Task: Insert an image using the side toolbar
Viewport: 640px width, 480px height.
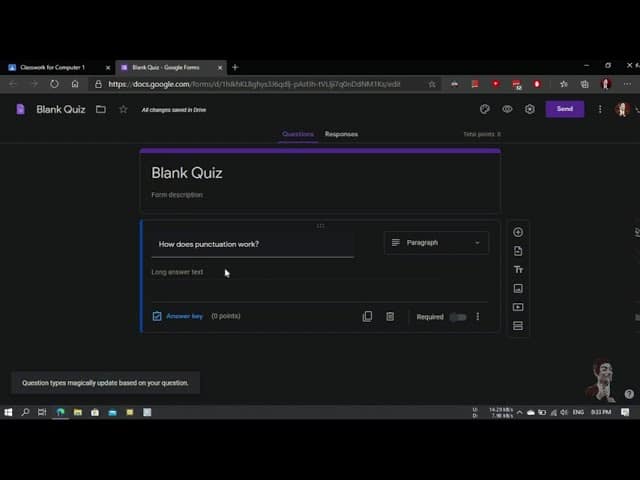Action: 518,289
